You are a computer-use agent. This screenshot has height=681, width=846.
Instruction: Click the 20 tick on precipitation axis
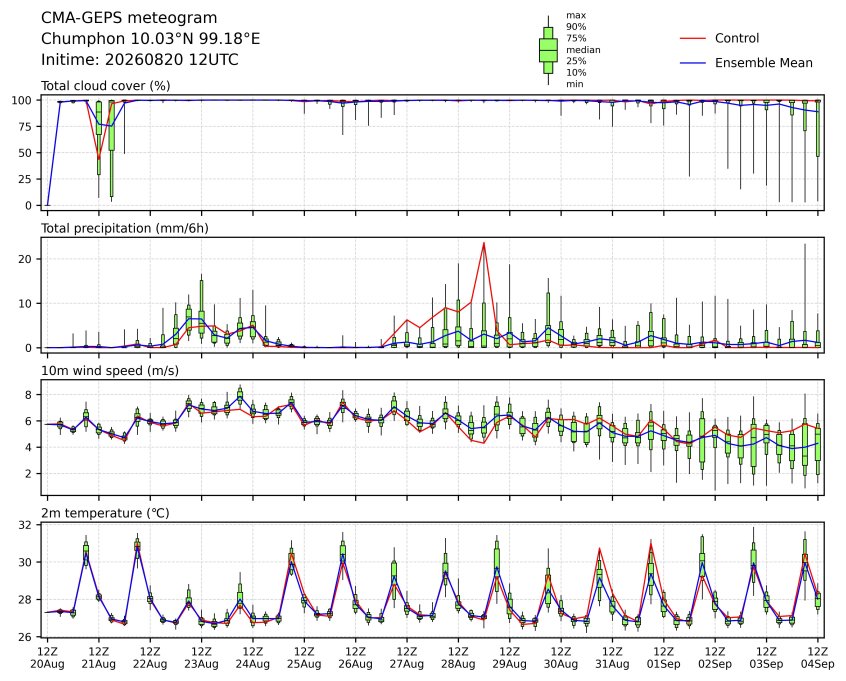click(26, 259)
